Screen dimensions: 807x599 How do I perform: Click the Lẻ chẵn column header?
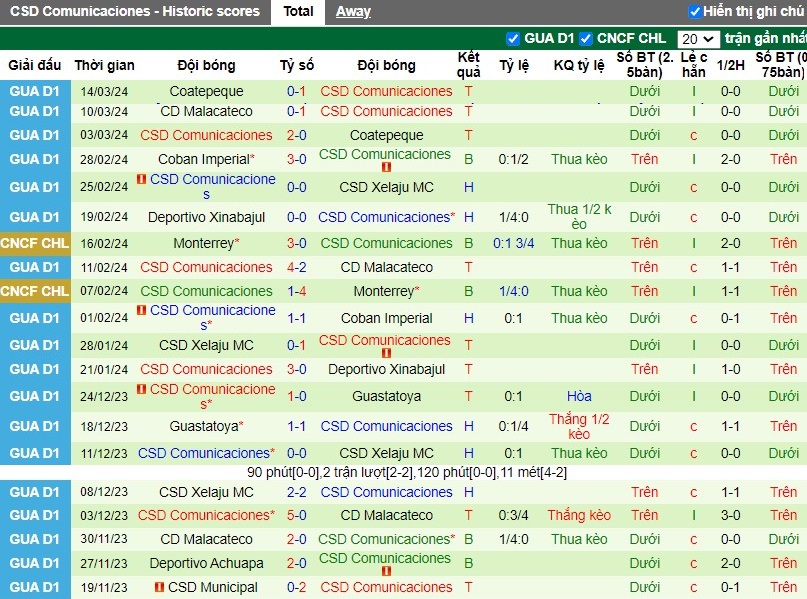coord(694,65)
